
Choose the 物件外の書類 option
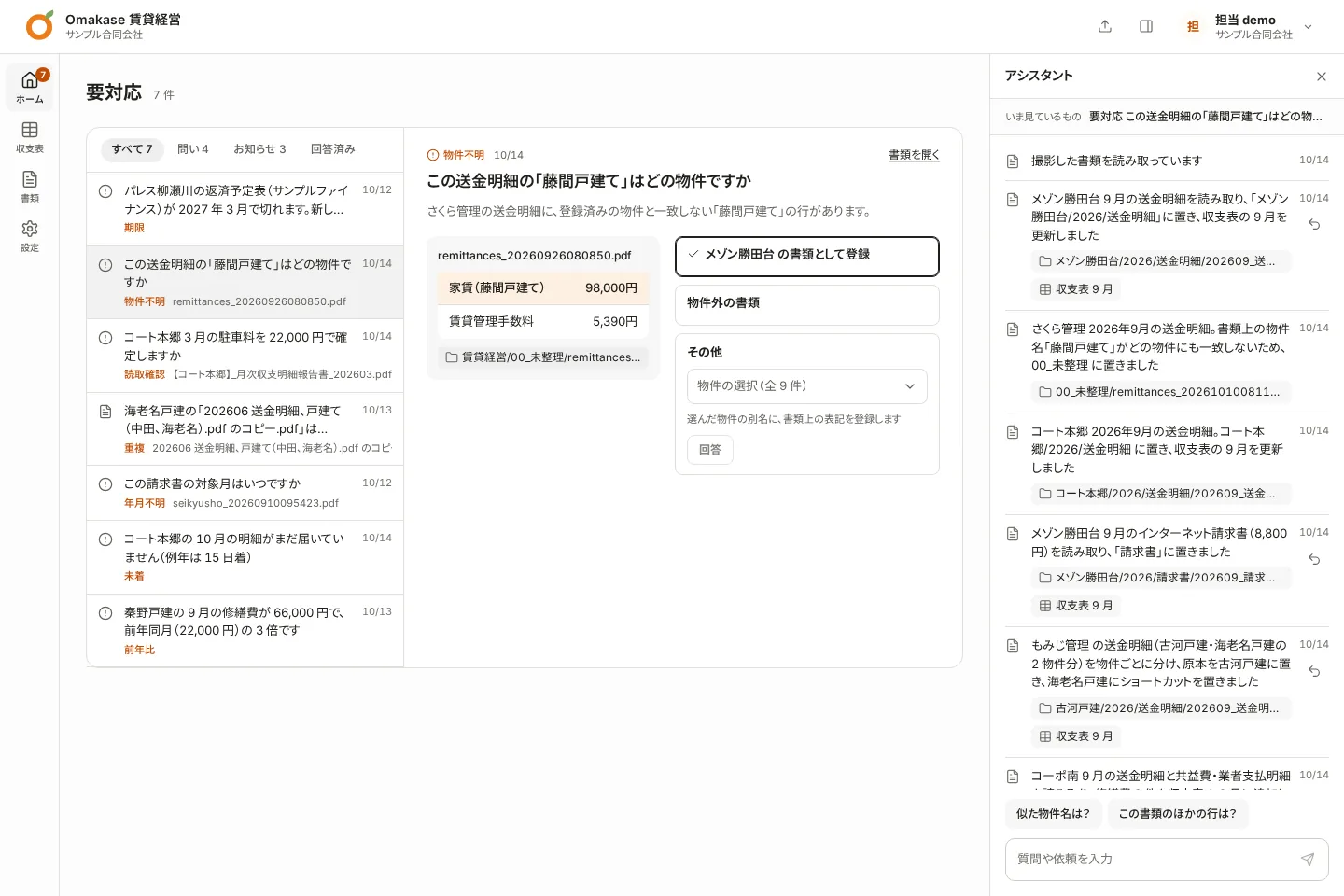pos(807,304)
